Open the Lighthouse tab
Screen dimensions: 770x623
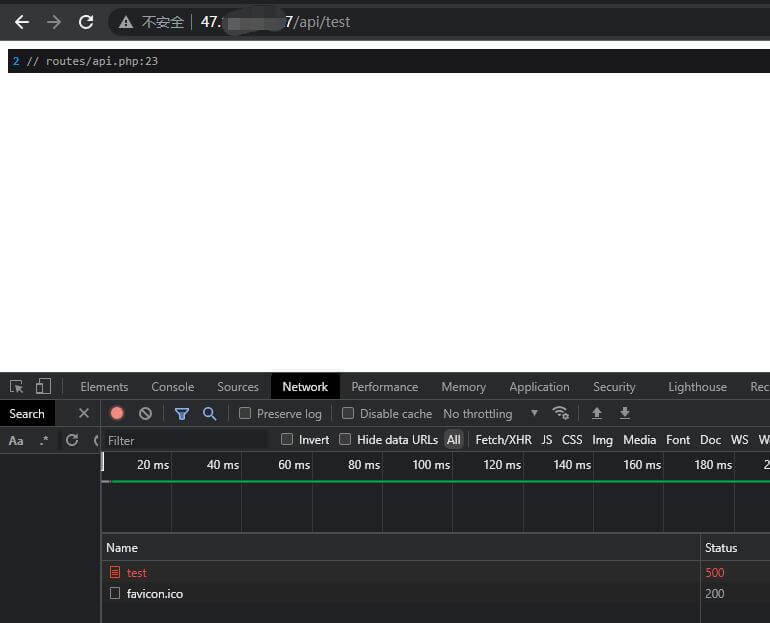click(x=697, y=387)
